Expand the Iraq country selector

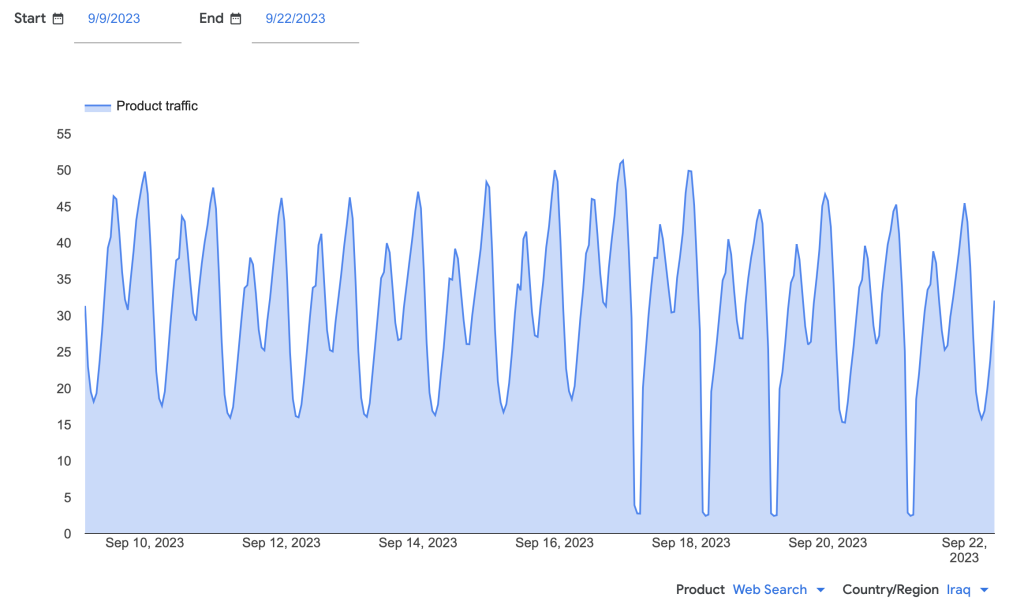point(958,590)
